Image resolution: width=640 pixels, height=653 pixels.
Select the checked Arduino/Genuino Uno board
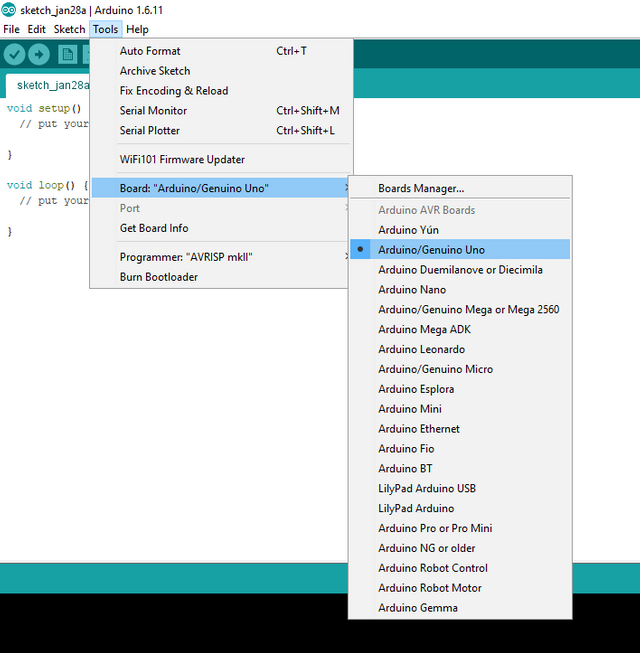click(x=460, y=249)
